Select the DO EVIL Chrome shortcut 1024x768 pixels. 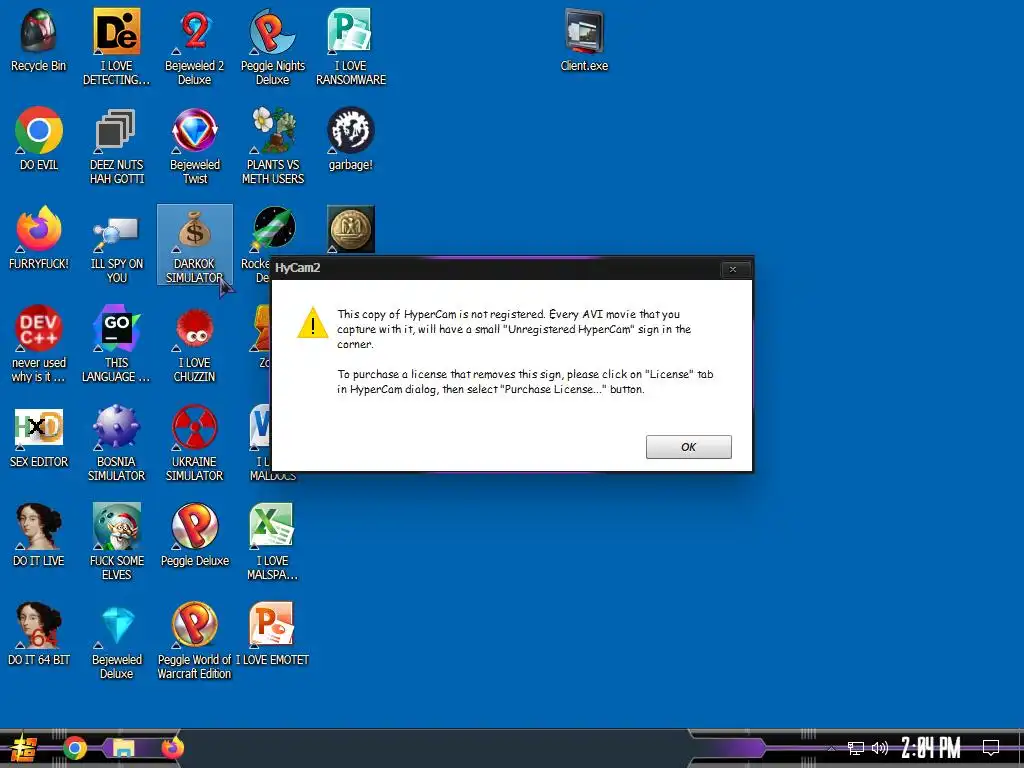[x=39, y=138]
